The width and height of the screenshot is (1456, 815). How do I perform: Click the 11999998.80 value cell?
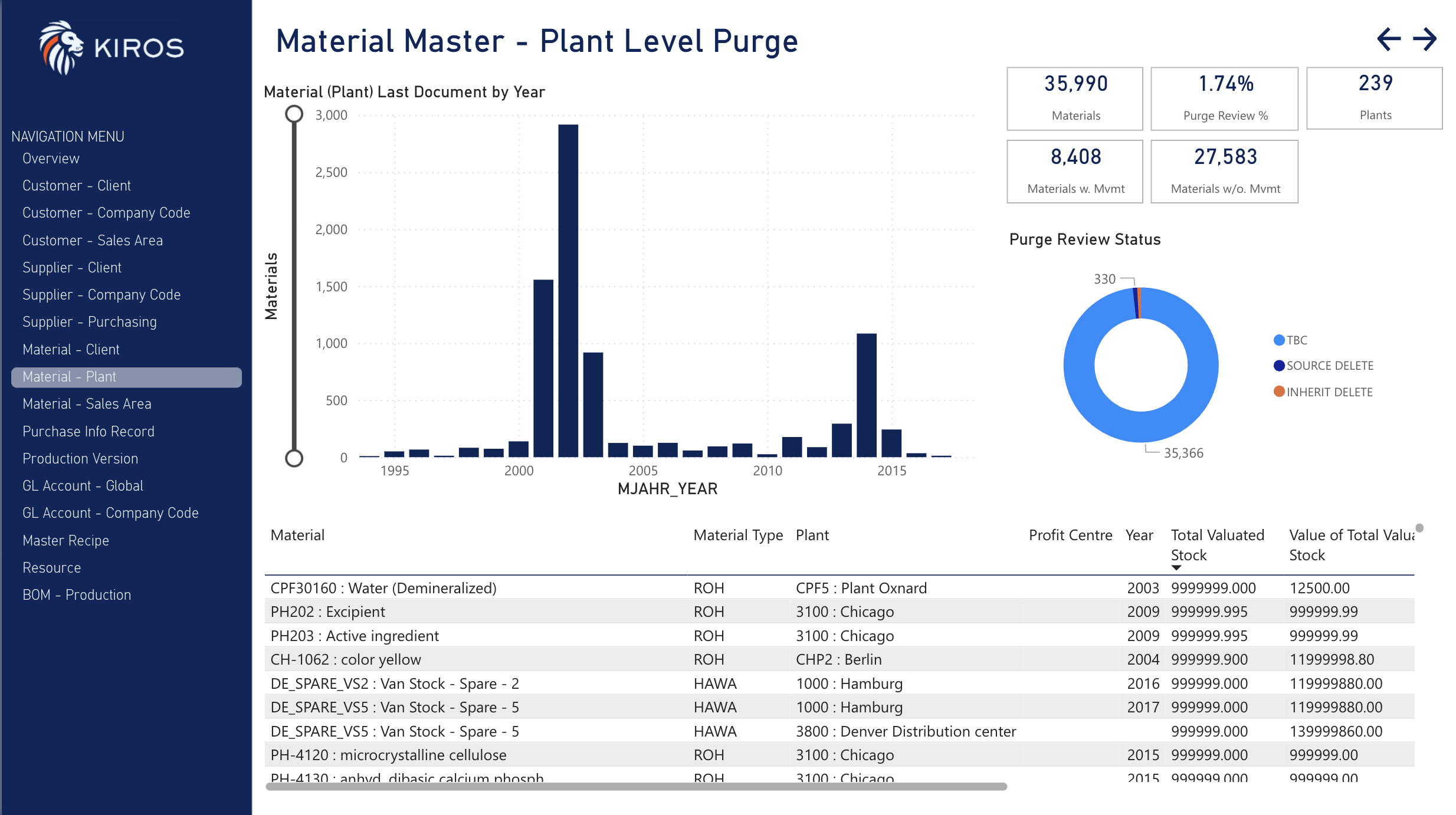[x=1332, y=660]
